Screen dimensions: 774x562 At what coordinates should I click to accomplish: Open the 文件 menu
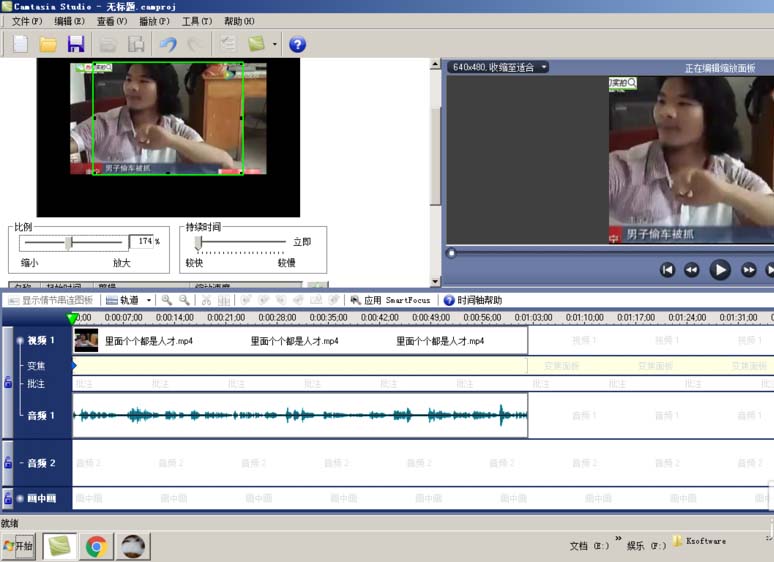tap(27, 21)
